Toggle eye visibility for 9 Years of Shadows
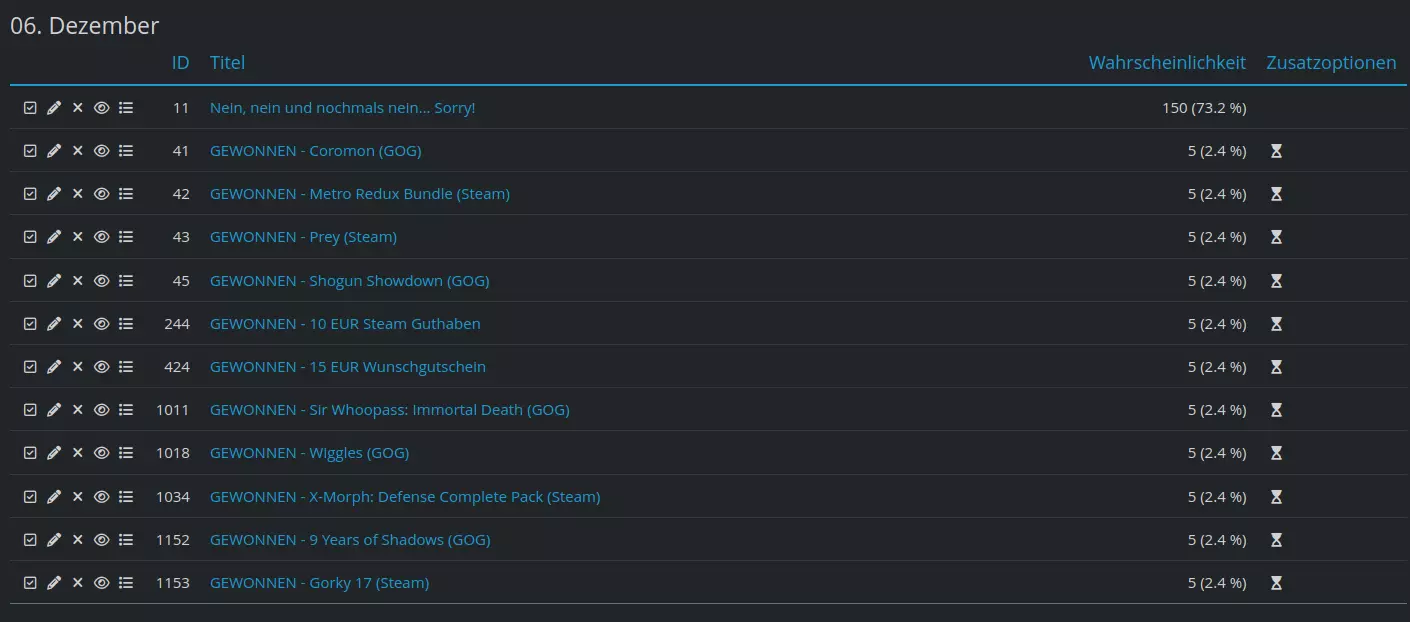This screenshot has height=622, width=1410. pyautogui.click(x=101, y=540)
